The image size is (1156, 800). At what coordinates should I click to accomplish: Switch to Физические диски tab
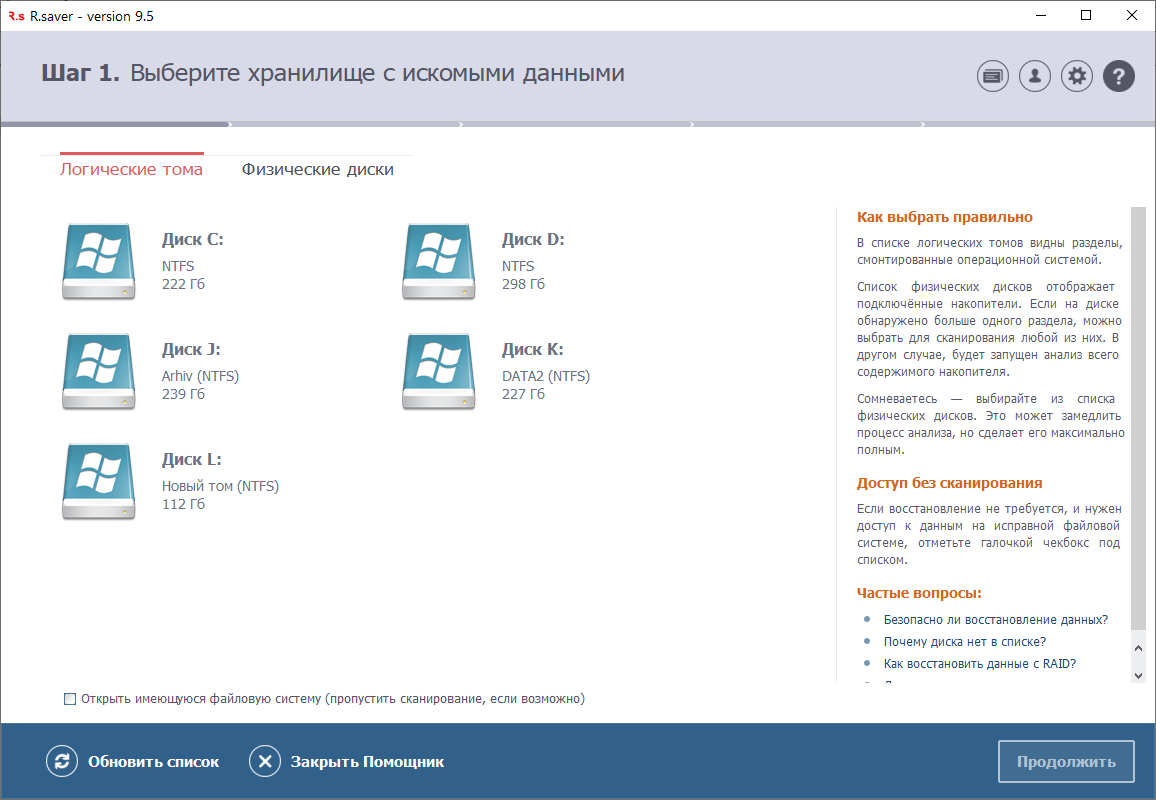point(318,170)
